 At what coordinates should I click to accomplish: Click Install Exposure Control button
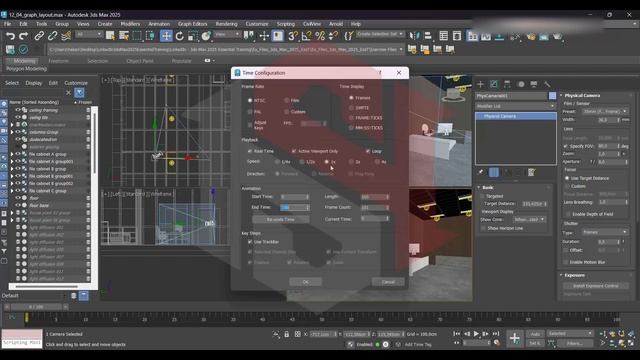click(x=596, y=286)
